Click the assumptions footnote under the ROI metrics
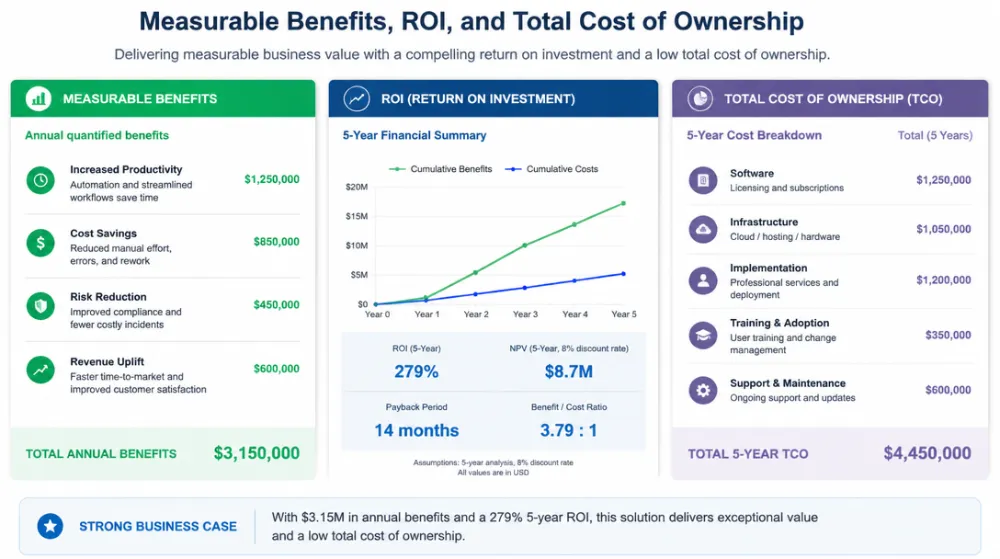 coord(493,467)
